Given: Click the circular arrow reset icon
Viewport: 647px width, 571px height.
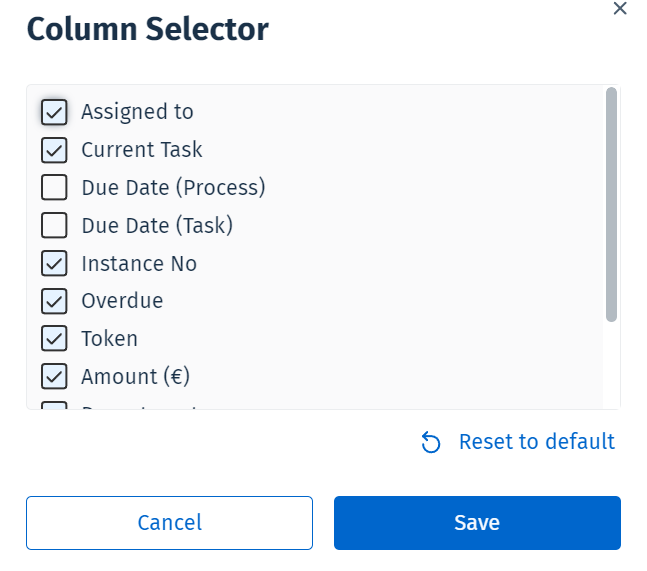Looking at the screenshot, I should pos(432,443).
